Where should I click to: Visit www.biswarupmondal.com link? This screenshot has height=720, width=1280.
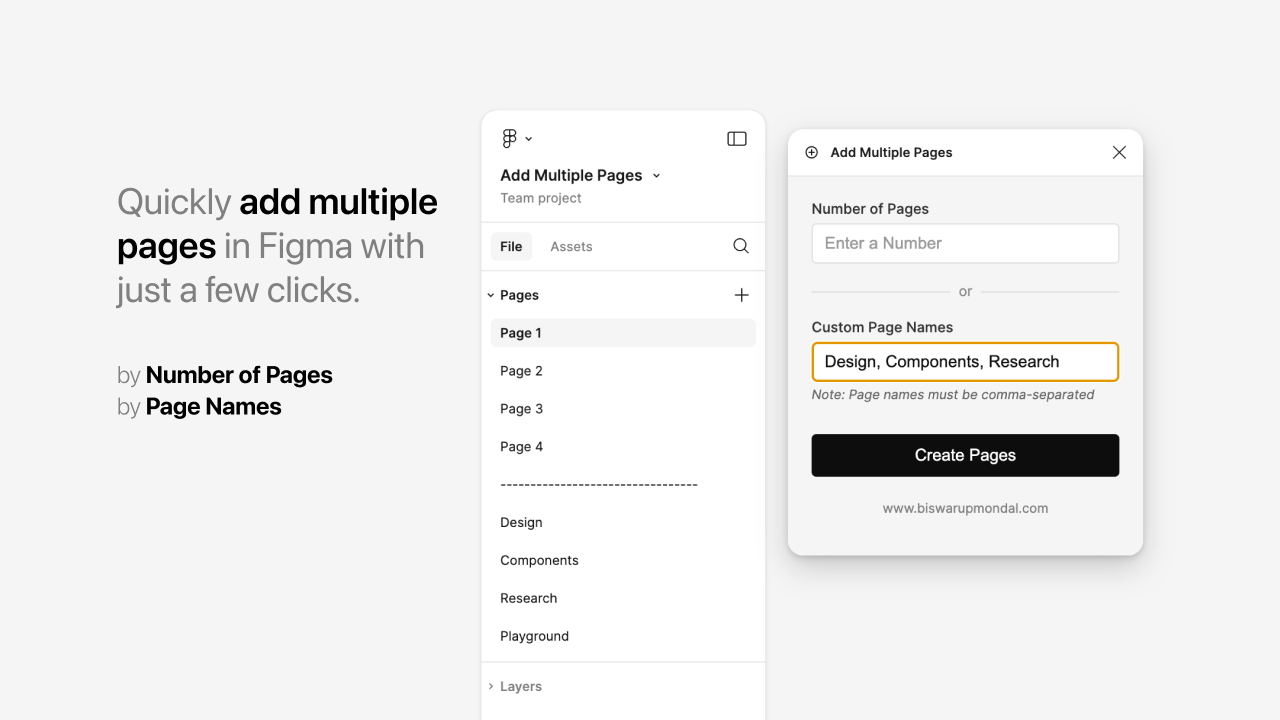click(x=965, y=508)
